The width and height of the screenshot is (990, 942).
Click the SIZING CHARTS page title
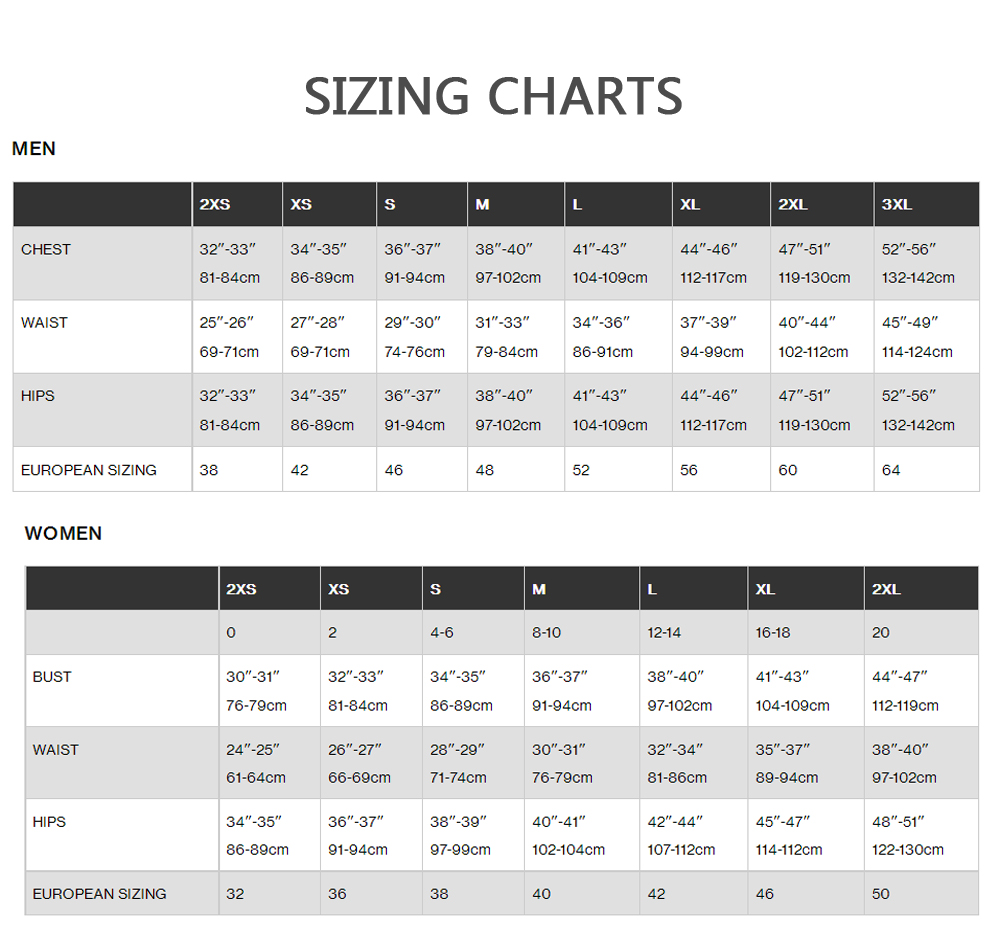click(493, 96)
